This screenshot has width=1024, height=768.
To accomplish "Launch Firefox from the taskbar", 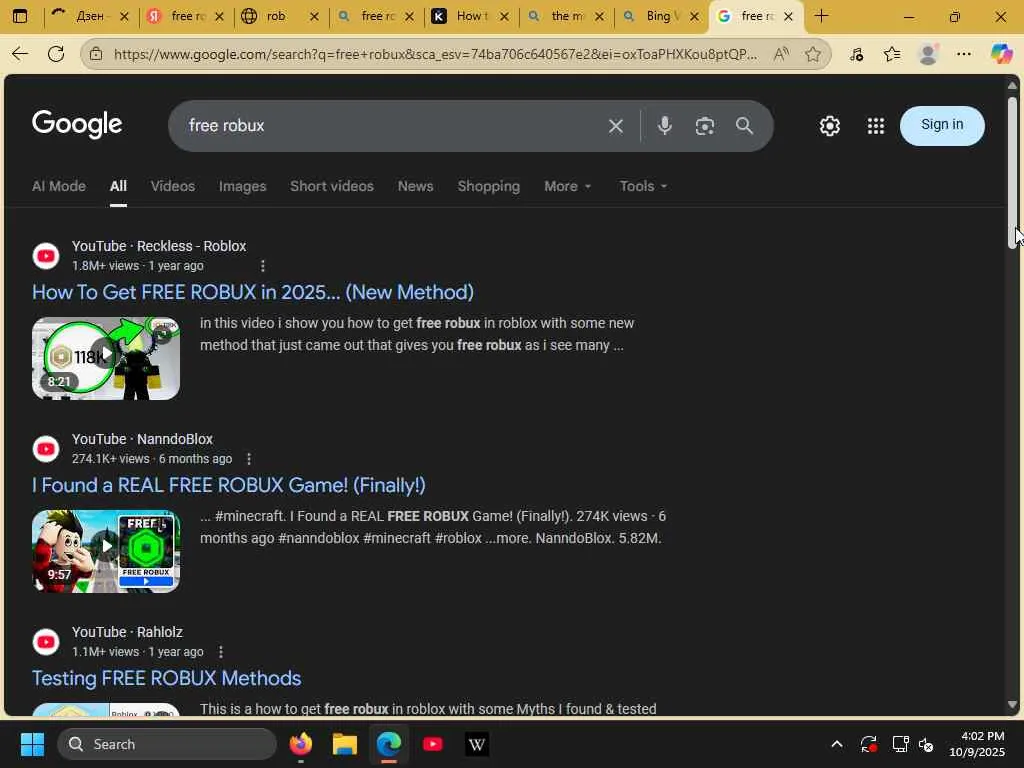I will 300,744.
